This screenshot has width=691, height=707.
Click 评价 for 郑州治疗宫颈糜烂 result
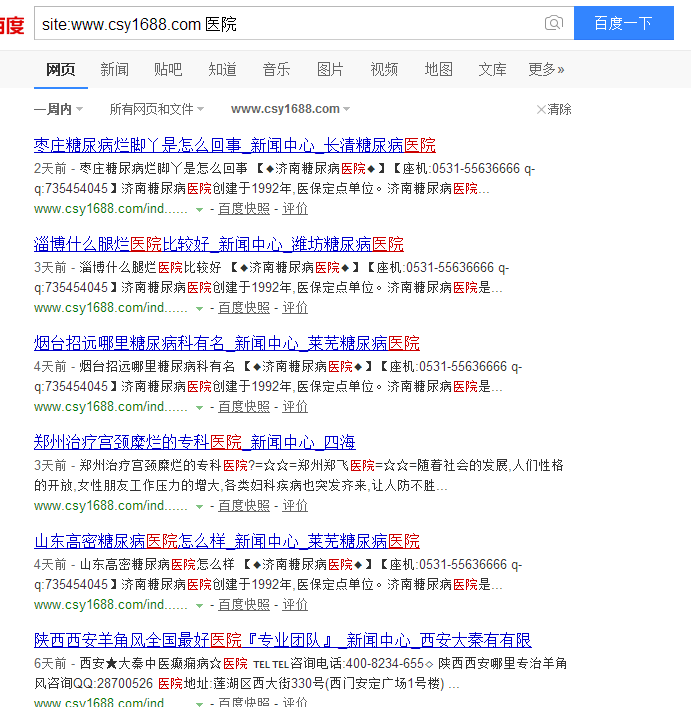(x=295, y=506)
